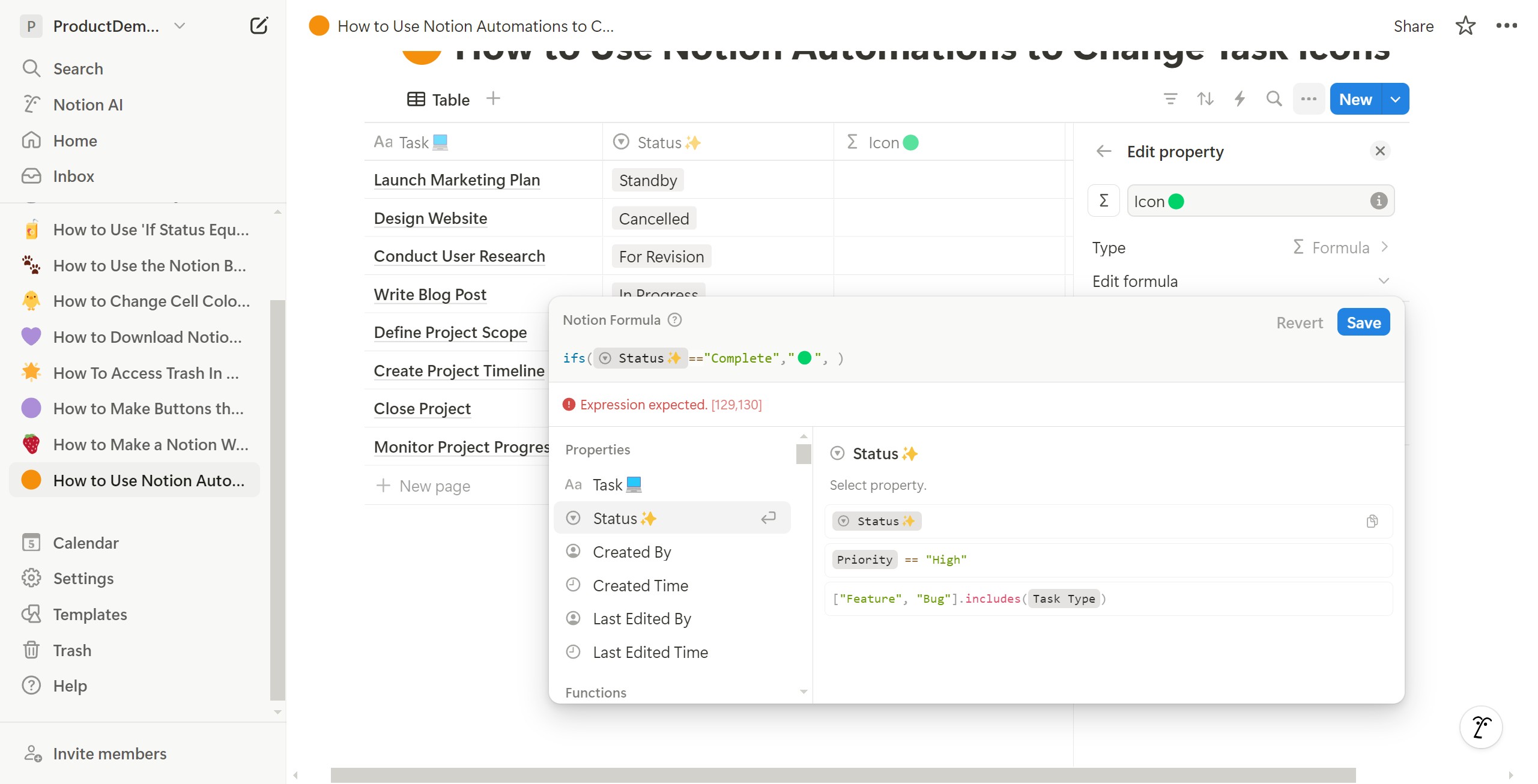Click the Icon property info icon
The height and width of the screenshot is (784, 1538).
tap(1378, 201)
